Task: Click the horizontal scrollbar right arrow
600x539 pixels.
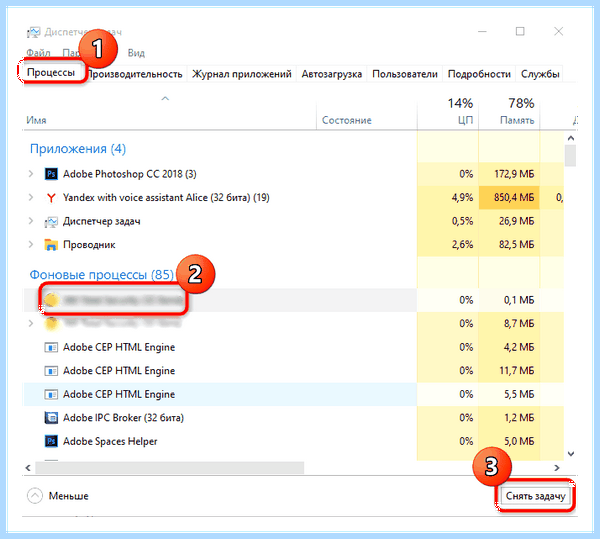Action: (557, 467)
